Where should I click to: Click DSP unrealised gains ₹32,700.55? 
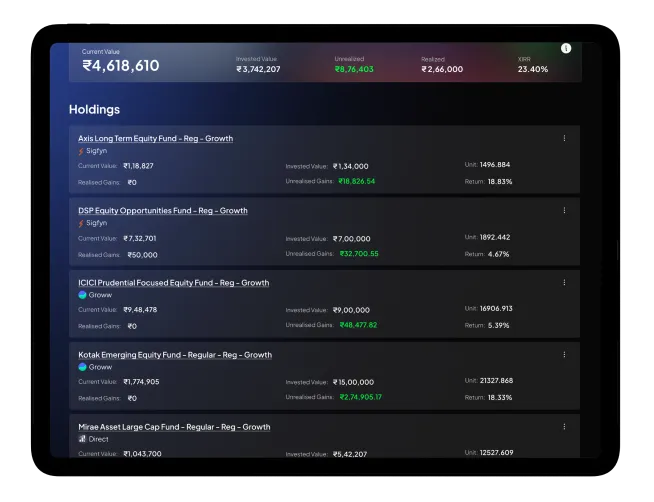[x=359, y=254]
